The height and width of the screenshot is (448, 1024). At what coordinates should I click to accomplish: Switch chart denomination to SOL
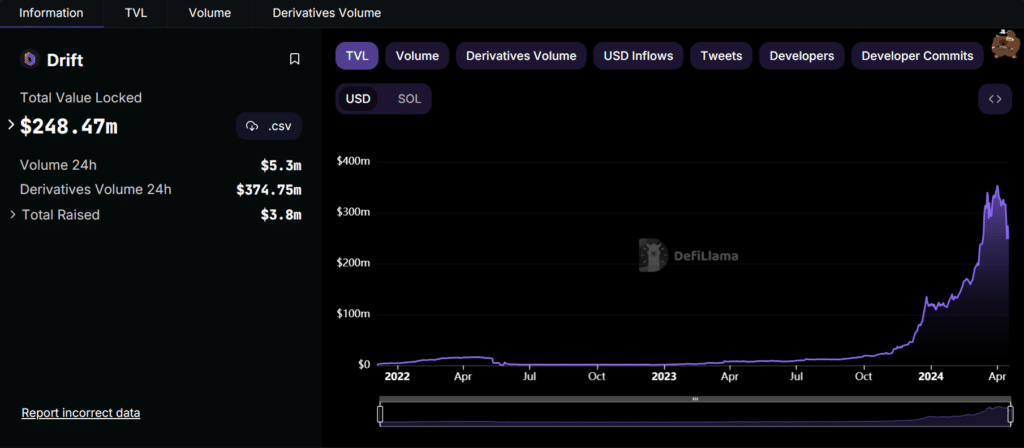tap(409, 99)
